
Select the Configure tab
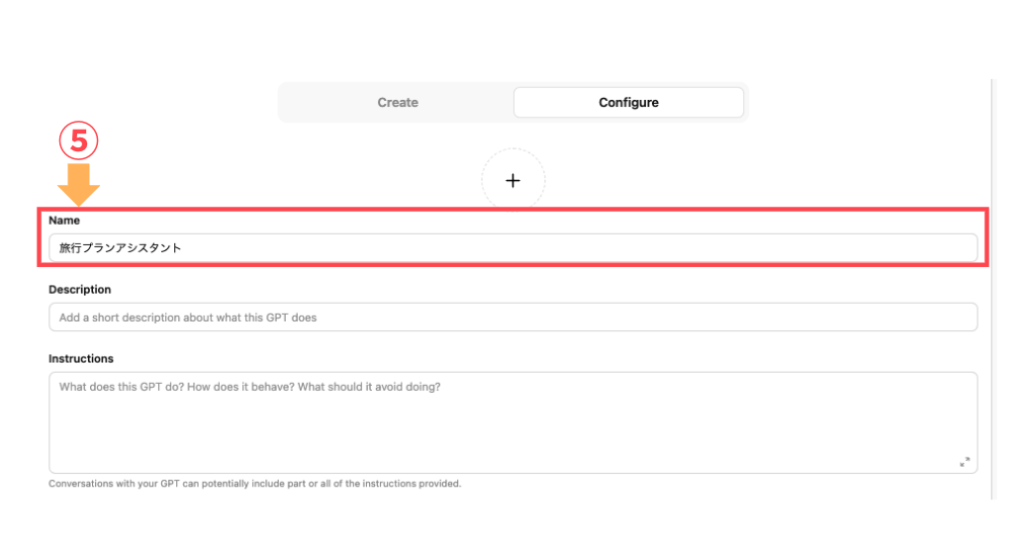coord(628,102)
